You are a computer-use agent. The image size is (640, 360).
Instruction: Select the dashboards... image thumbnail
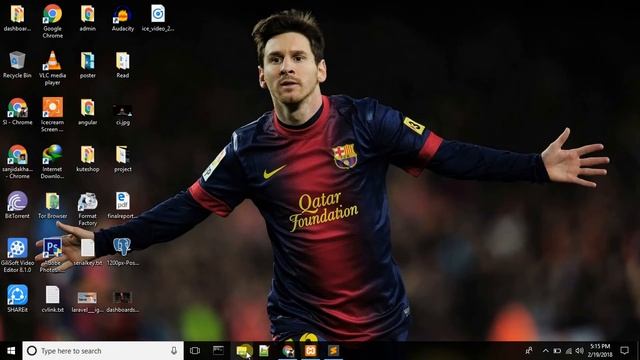click(x=122, y=302)
